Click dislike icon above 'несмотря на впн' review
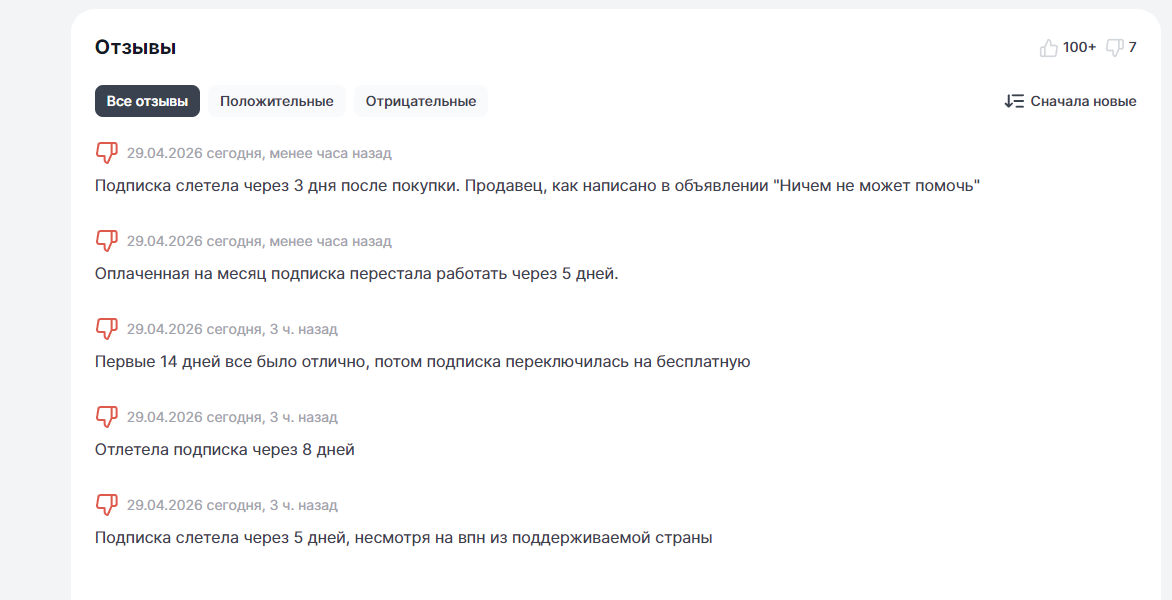Viewport: 1172px width, 600px height. click(106, 505)
